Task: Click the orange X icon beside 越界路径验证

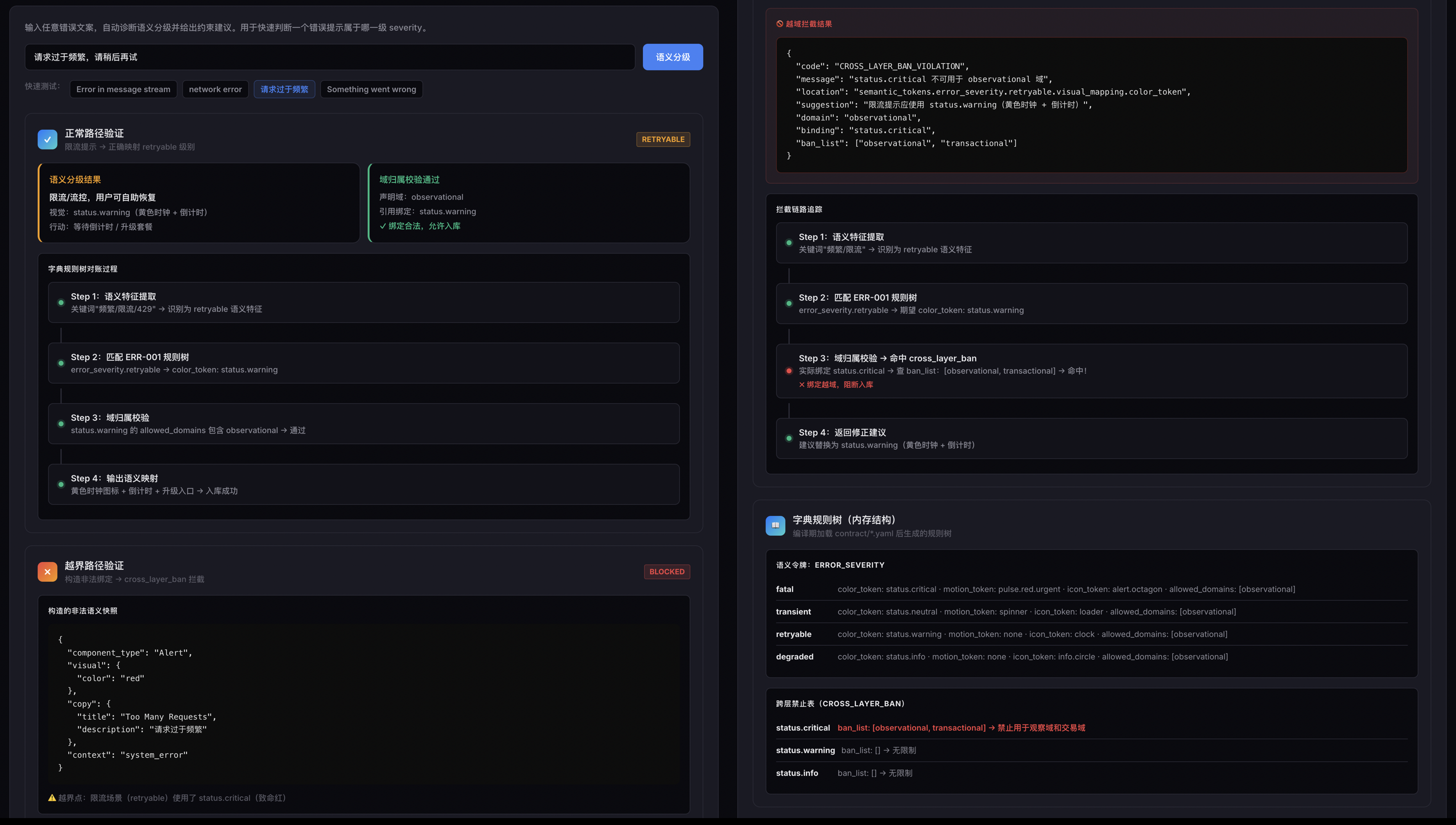Action: point(48,572)
